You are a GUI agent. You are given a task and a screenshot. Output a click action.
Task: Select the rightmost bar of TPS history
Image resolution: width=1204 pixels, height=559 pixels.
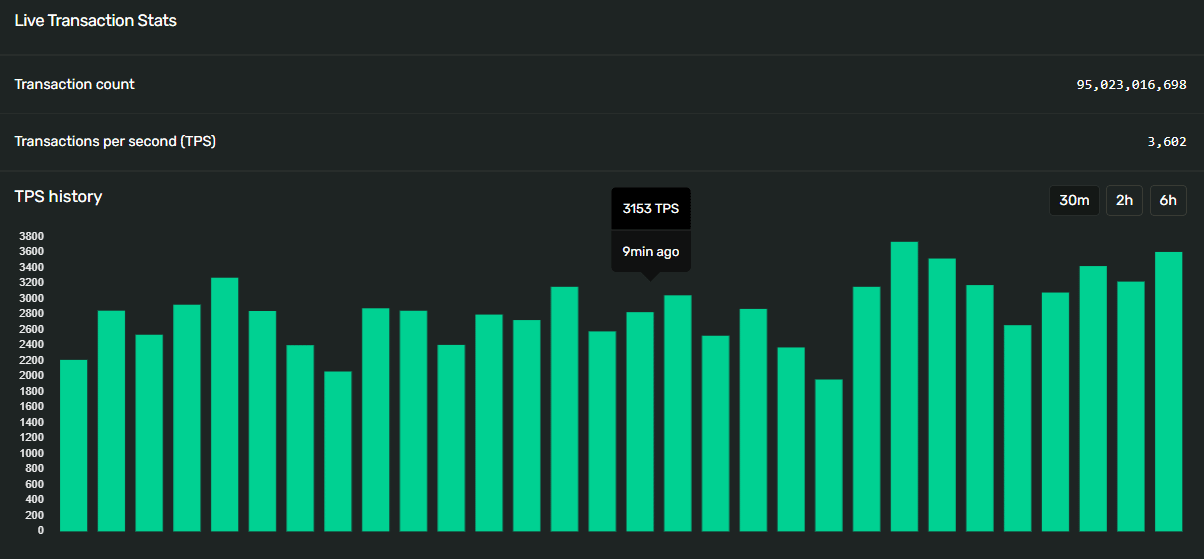pos(1168,391)
